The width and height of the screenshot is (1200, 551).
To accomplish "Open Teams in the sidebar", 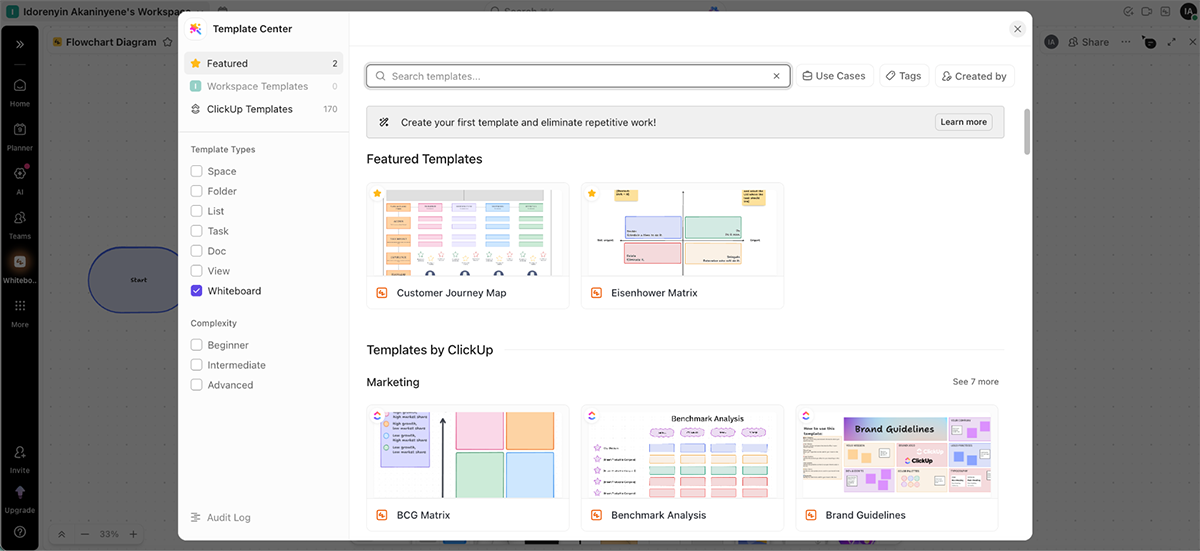I will (20, 223).
